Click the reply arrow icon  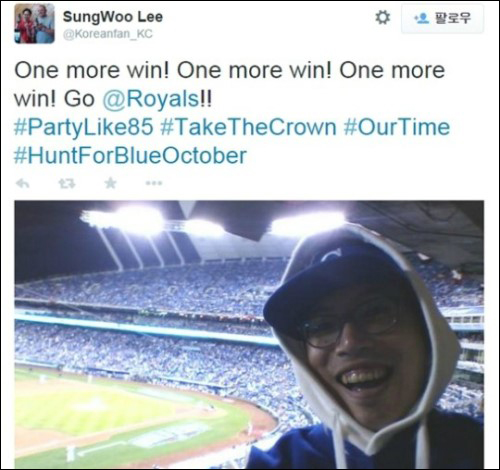coord(22,183)
